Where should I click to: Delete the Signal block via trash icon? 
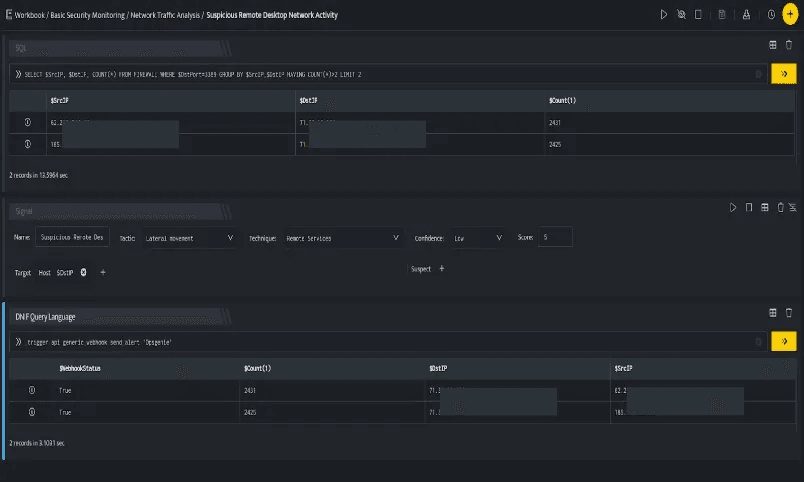tap(780, 207)
